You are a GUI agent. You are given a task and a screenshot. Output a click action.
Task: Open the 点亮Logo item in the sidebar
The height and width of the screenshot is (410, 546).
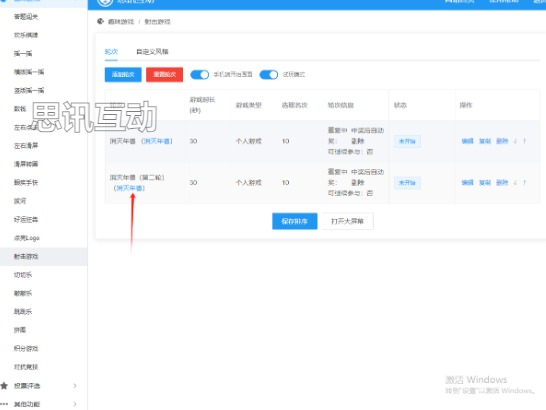[x=26, y=238]
